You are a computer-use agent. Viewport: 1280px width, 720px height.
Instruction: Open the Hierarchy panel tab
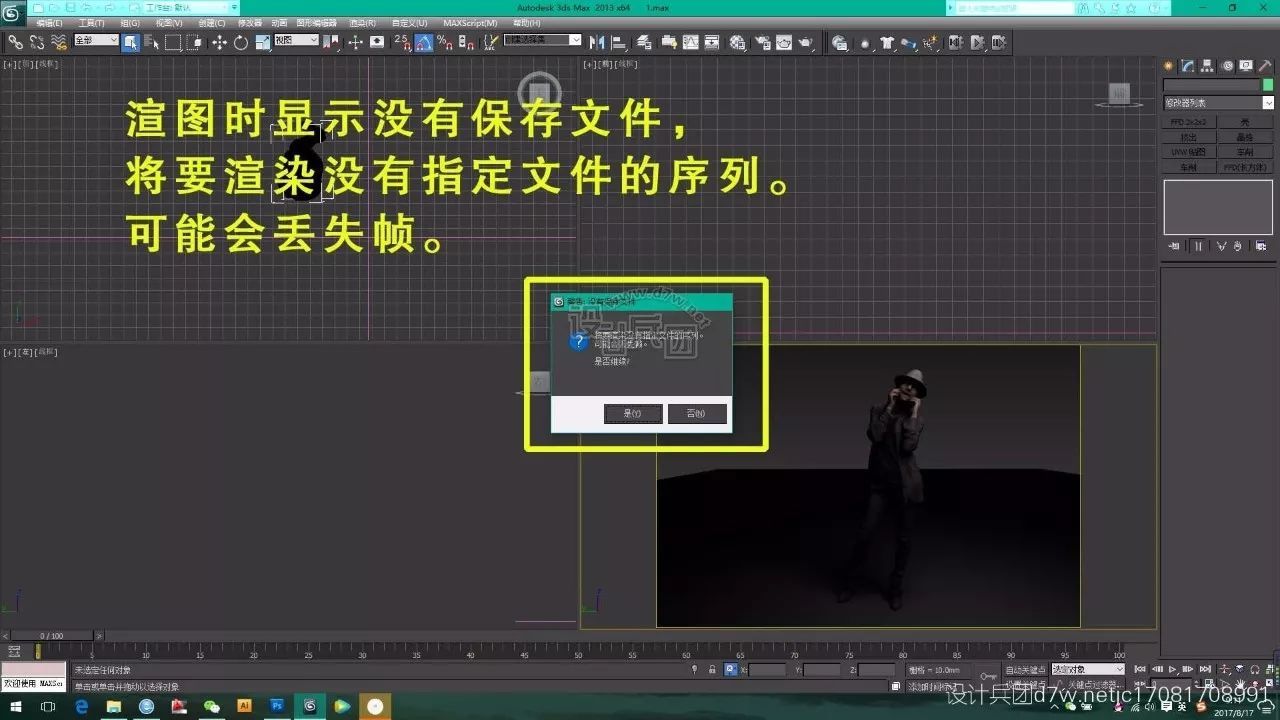click(x=1207, y=65)
